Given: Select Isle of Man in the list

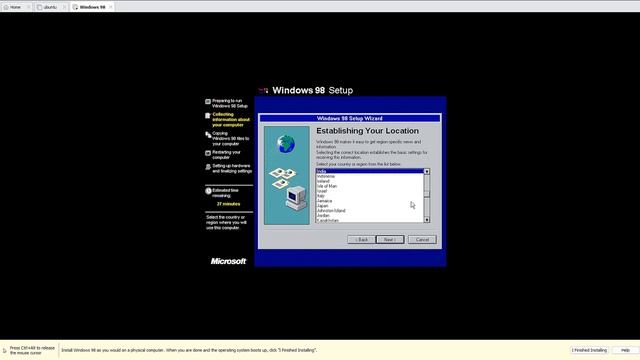Looking at the screenshot, I should click(x=370, y=186).
